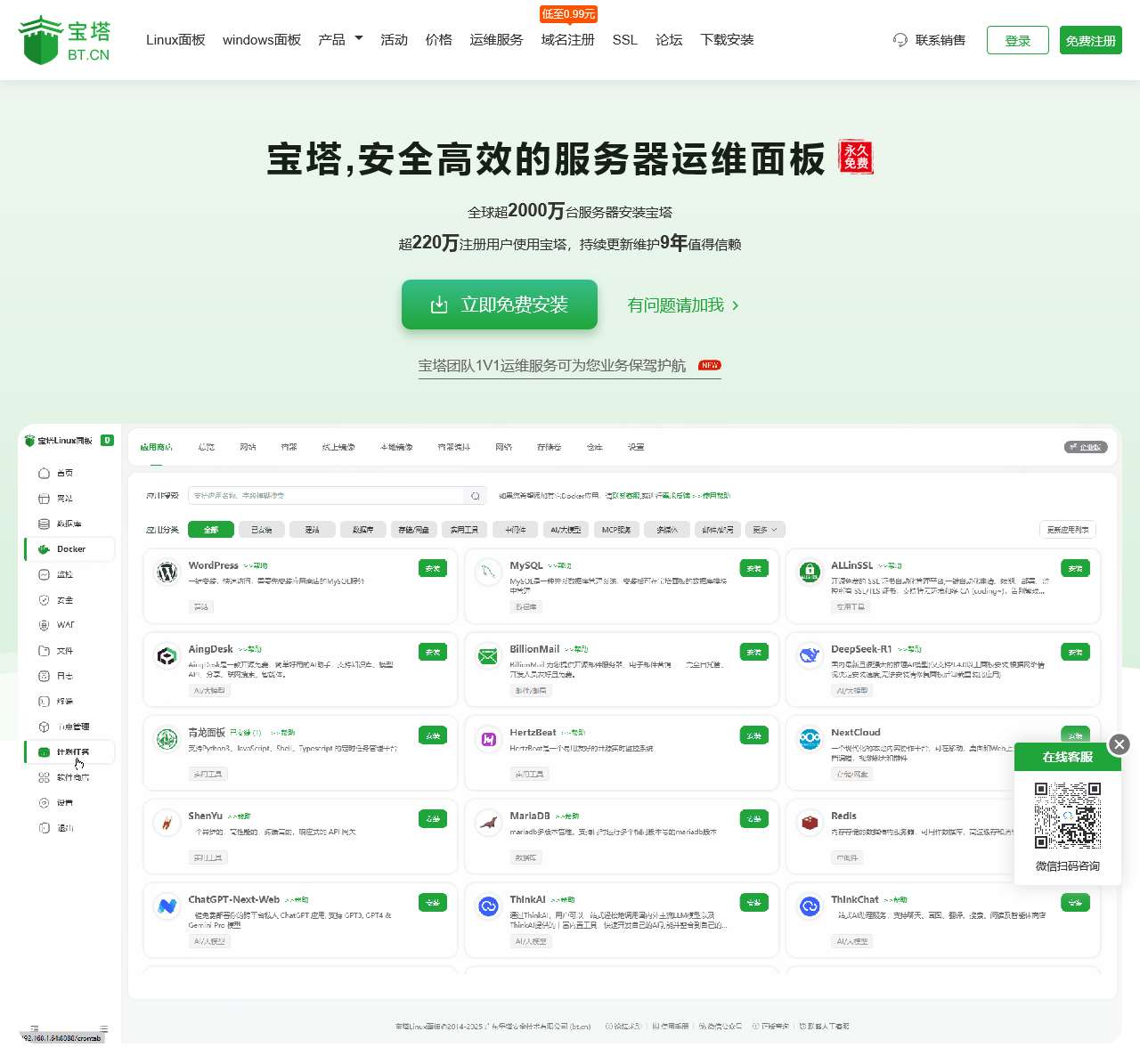Open 宝塔团队1V1运维服务 link

coord(570,366)
